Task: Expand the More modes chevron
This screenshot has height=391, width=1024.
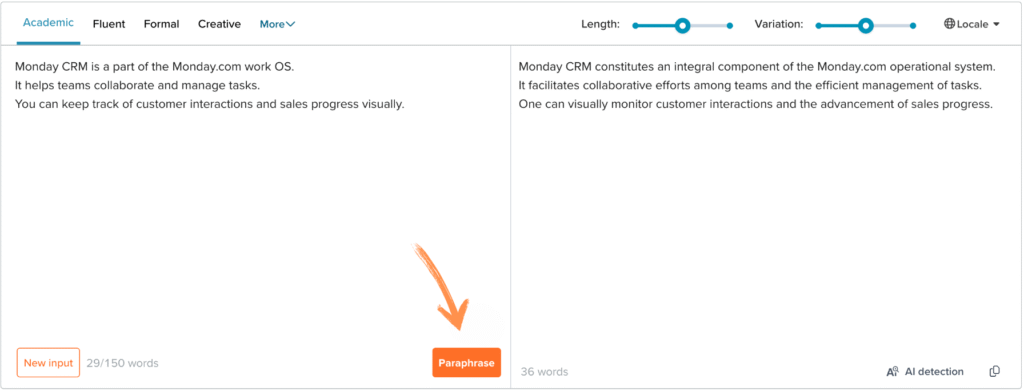Action: pyautogui.click(x=291, y=24)
